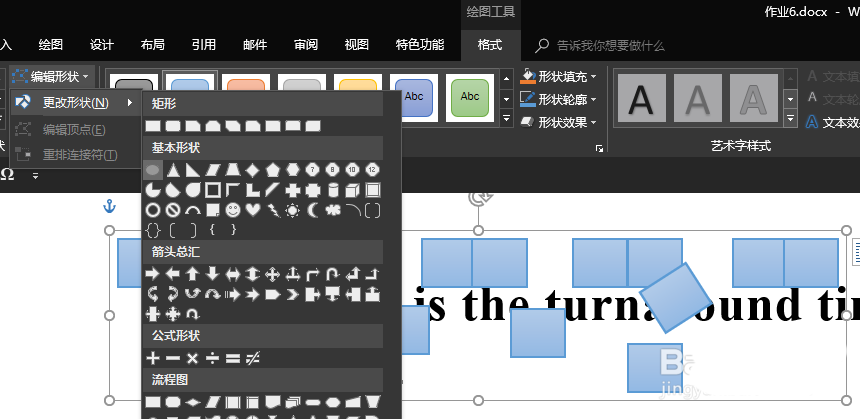The image size is (860, 419).
Task: Select the down arrow shape
Action: coord(212,274)
